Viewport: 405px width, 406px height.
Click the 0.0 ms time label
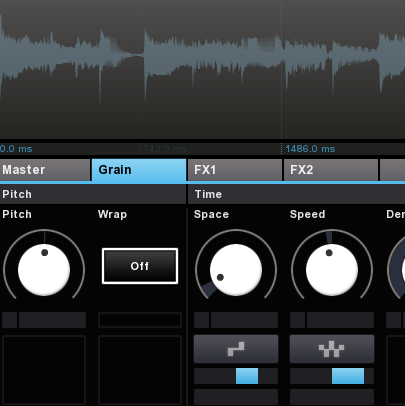16,149
